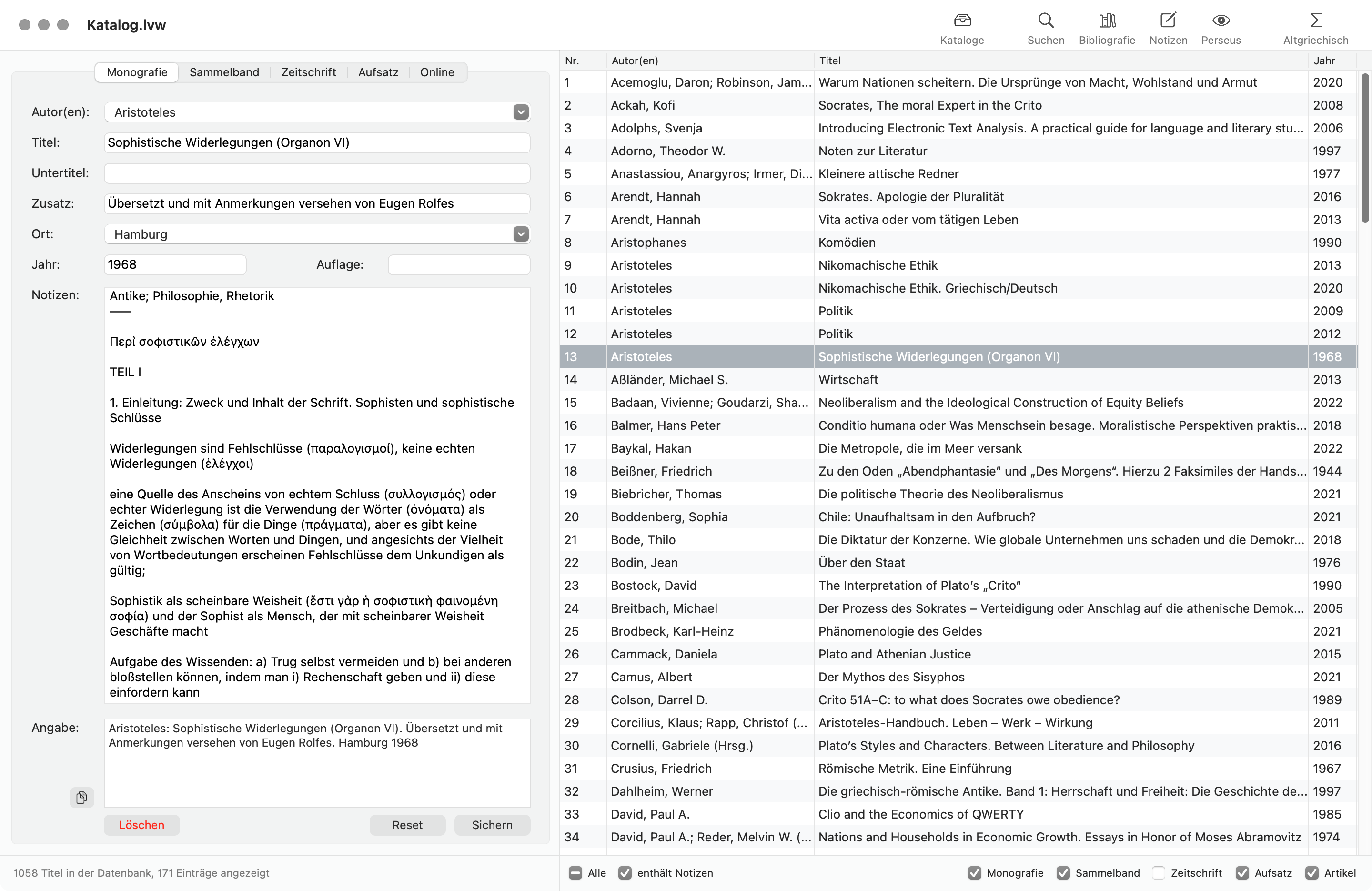Click the table's vertical scrollbar thumb
The image size is (1372, 891).
[x=1364, y=147]
